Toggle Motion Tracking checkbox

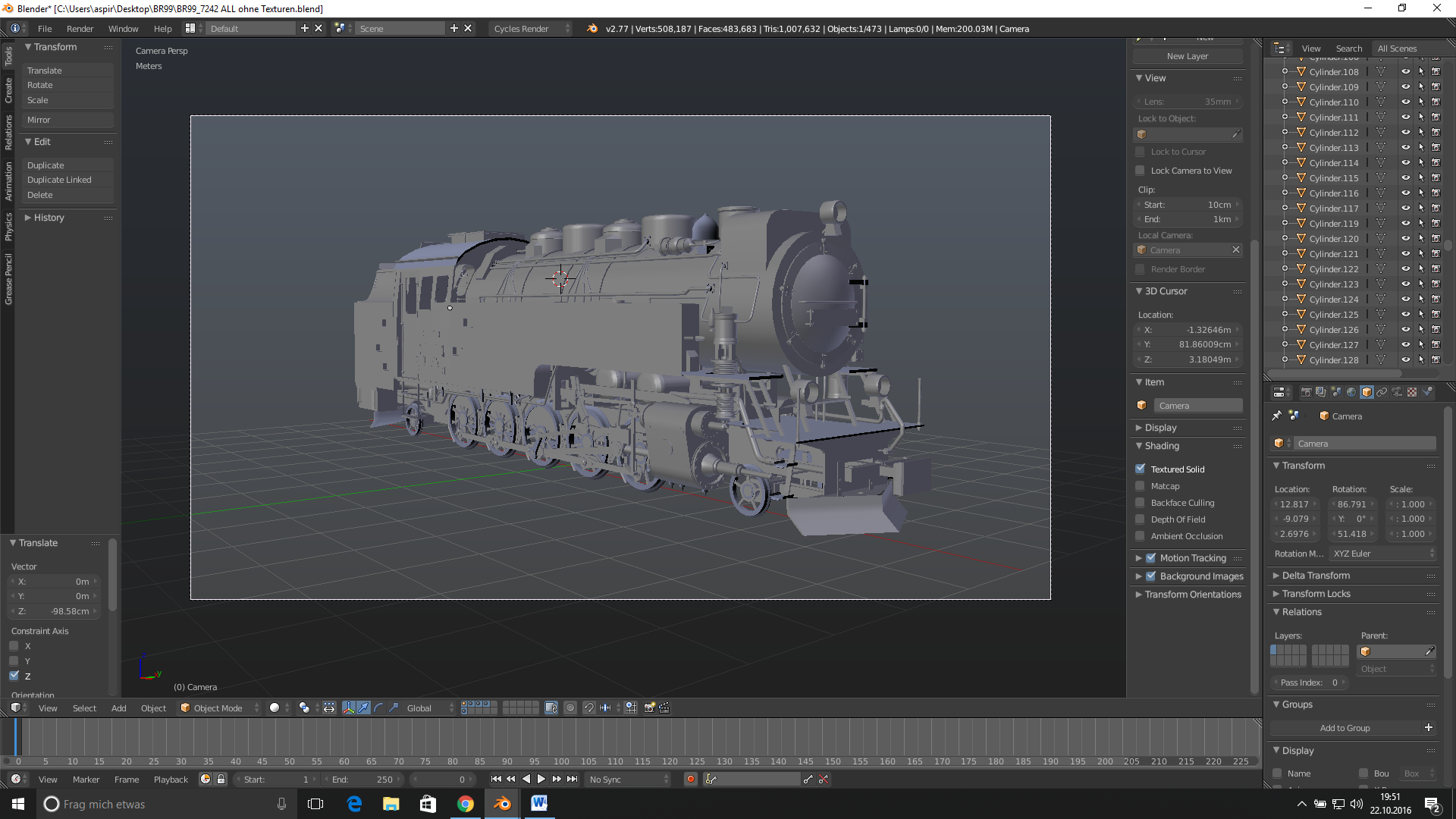(x=1151, y=557)
